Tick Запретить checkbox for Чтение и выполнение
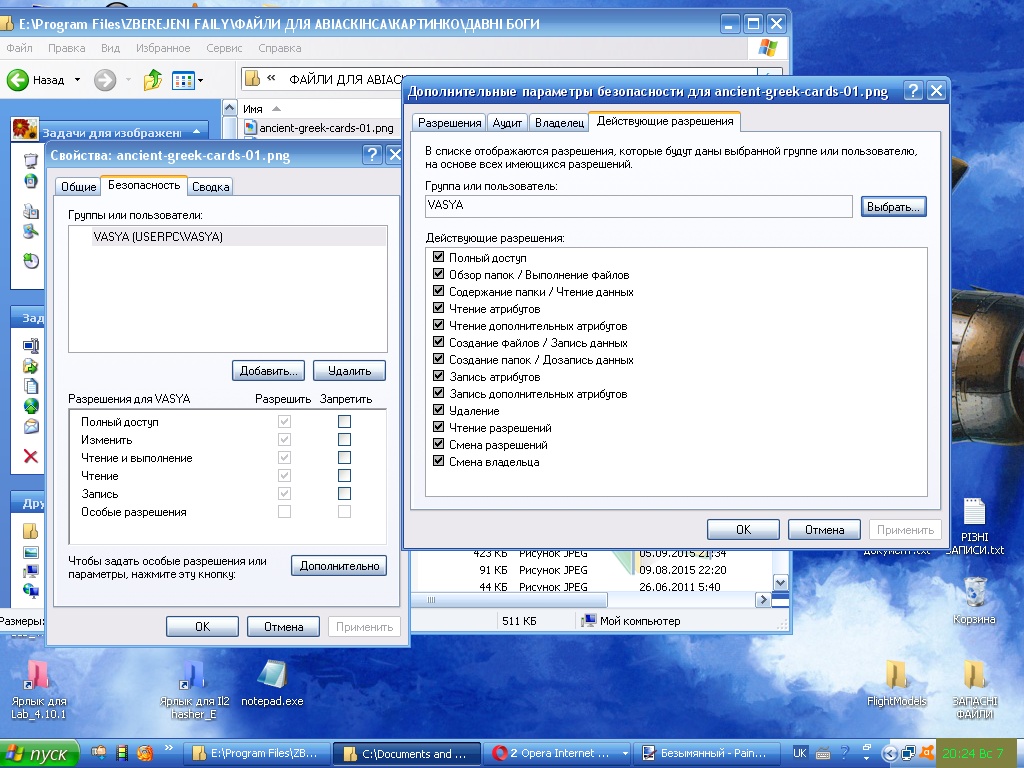Image resolution: width=1024 pixels, height=768 pixels. pos(344,457)
